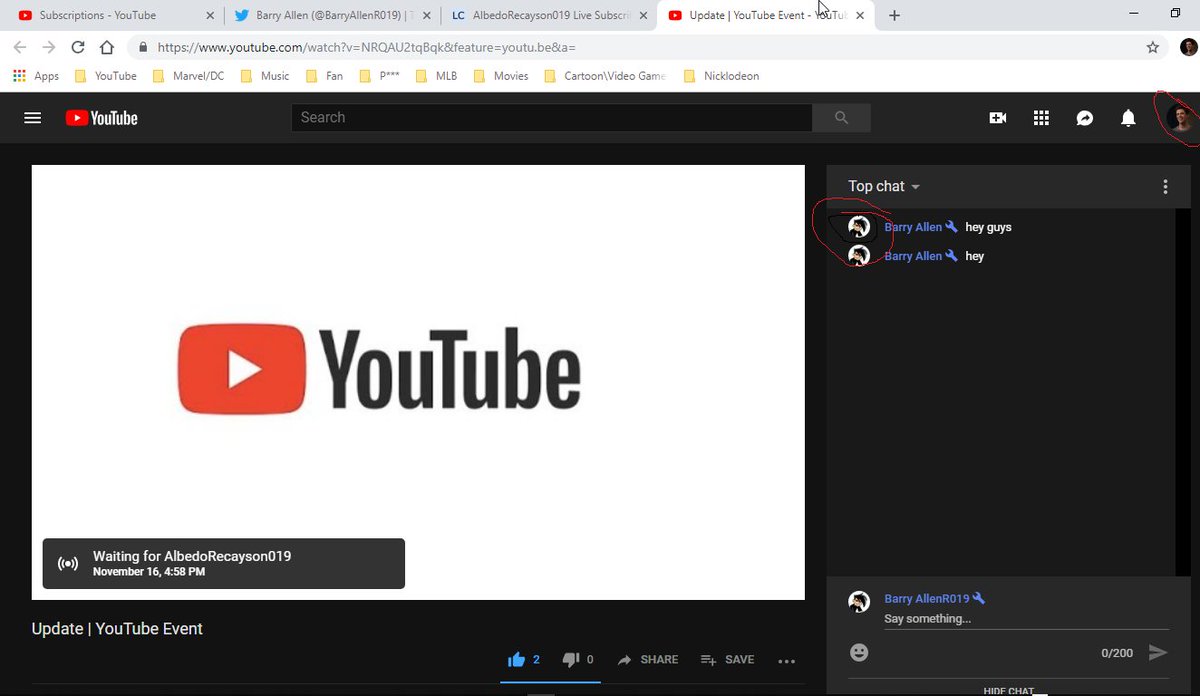Screen dimensions: 1200x696
Task: Open the notifications bell
Action: 1128,118
